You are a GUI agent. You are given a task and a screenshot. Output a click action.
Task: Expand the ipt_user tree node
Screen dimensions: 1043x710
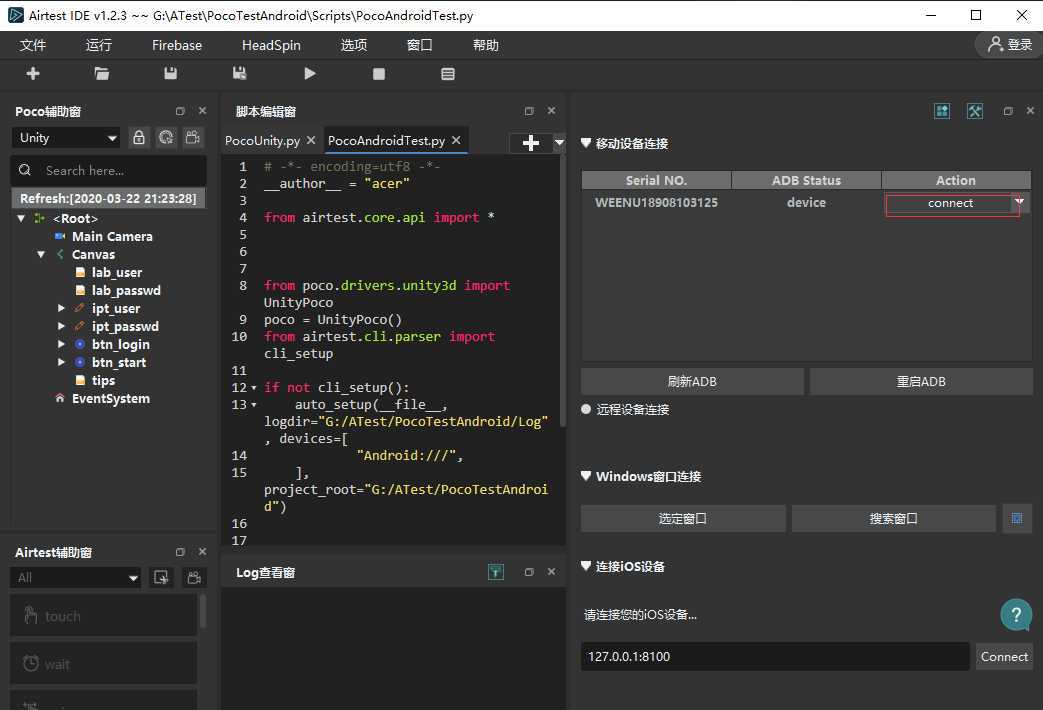pos(61,308)
